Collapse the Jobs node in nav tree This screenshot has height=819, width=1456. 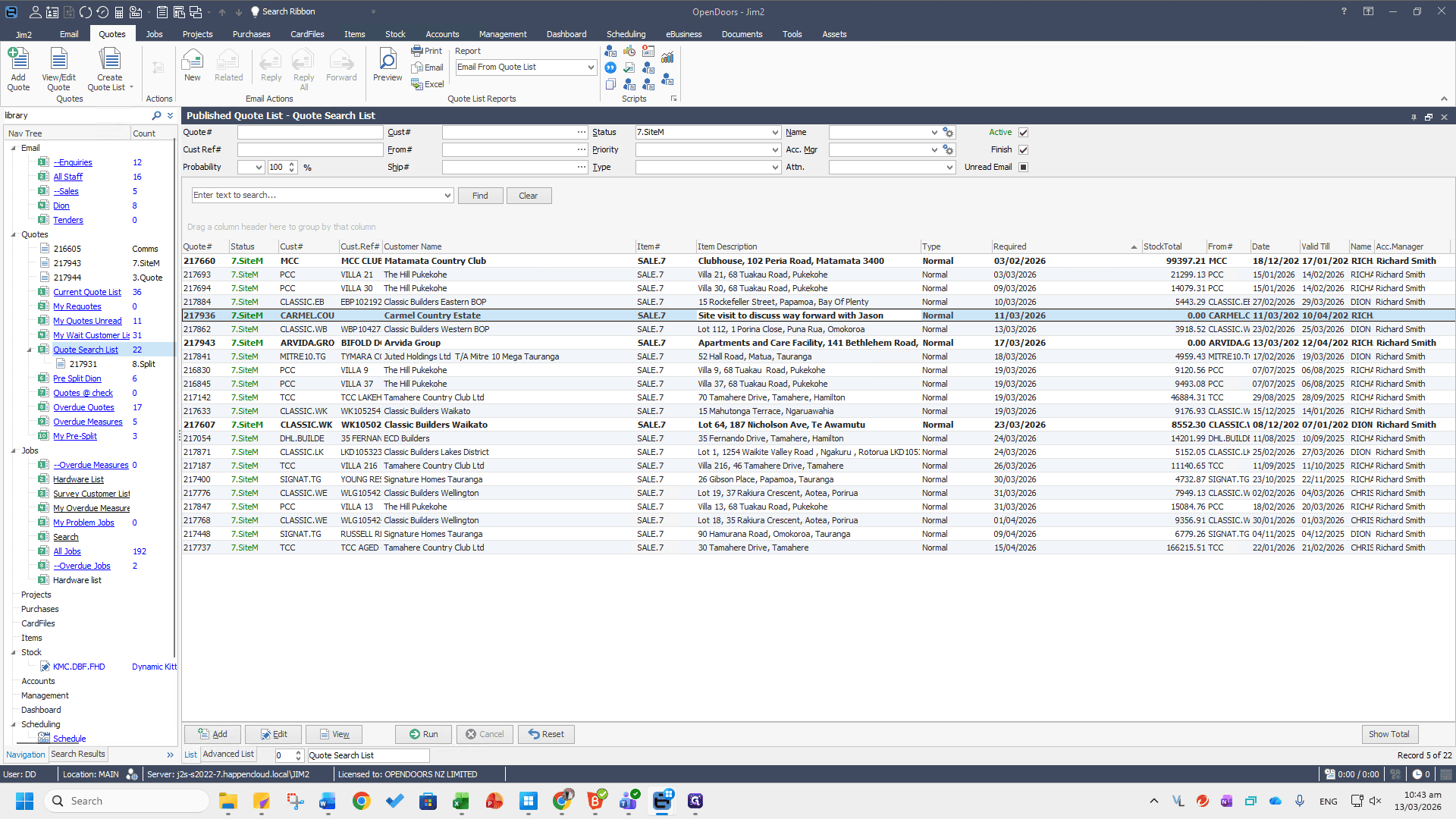[x=14, y=450]
